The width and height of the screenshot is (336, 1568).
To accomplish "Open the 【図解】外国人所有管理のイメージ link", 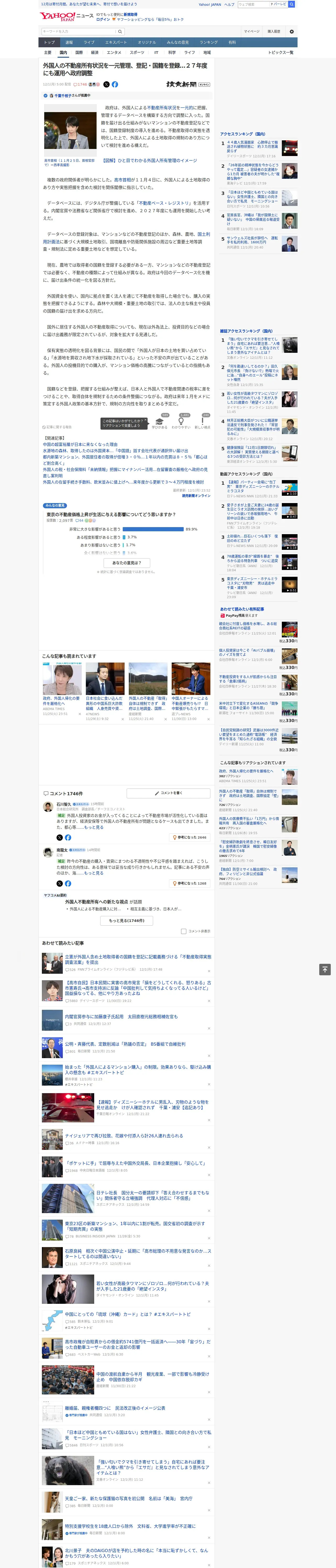I will click(149, 161).
